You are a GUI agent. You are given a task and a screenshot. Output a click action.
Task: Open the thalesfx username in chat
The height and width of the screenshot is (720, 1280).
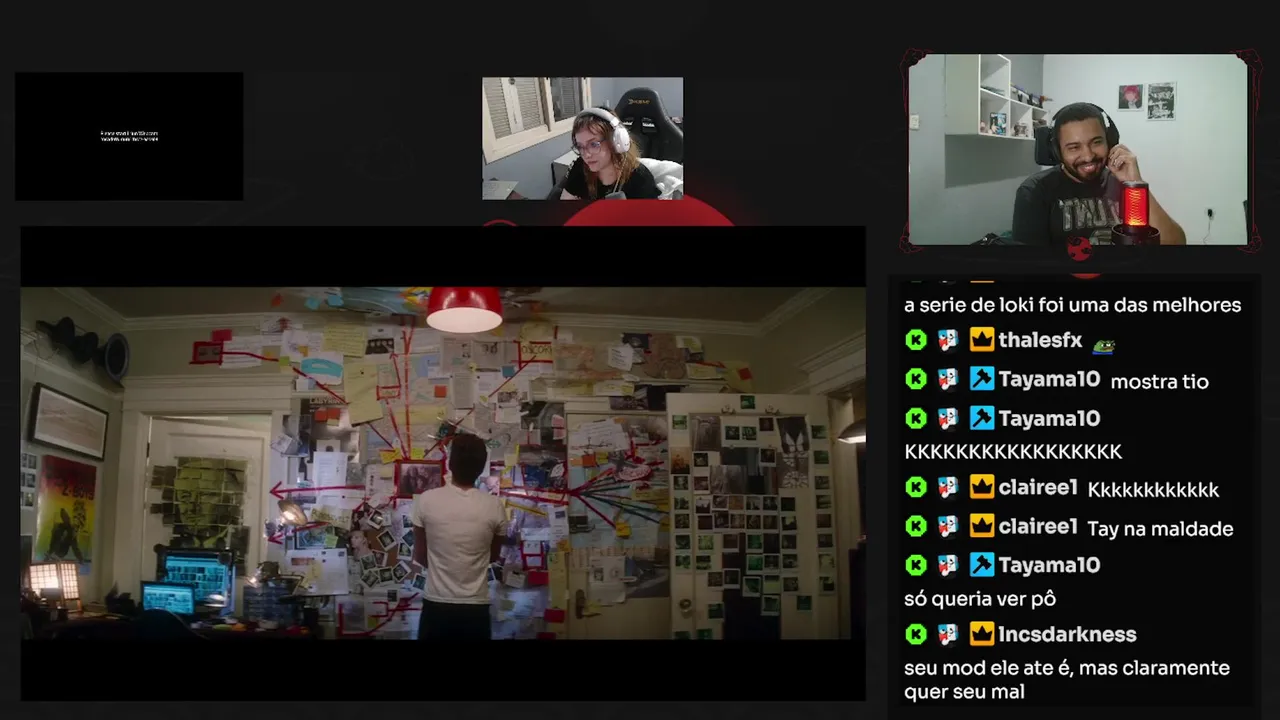pyautogui.click(x=1040, y=341)
